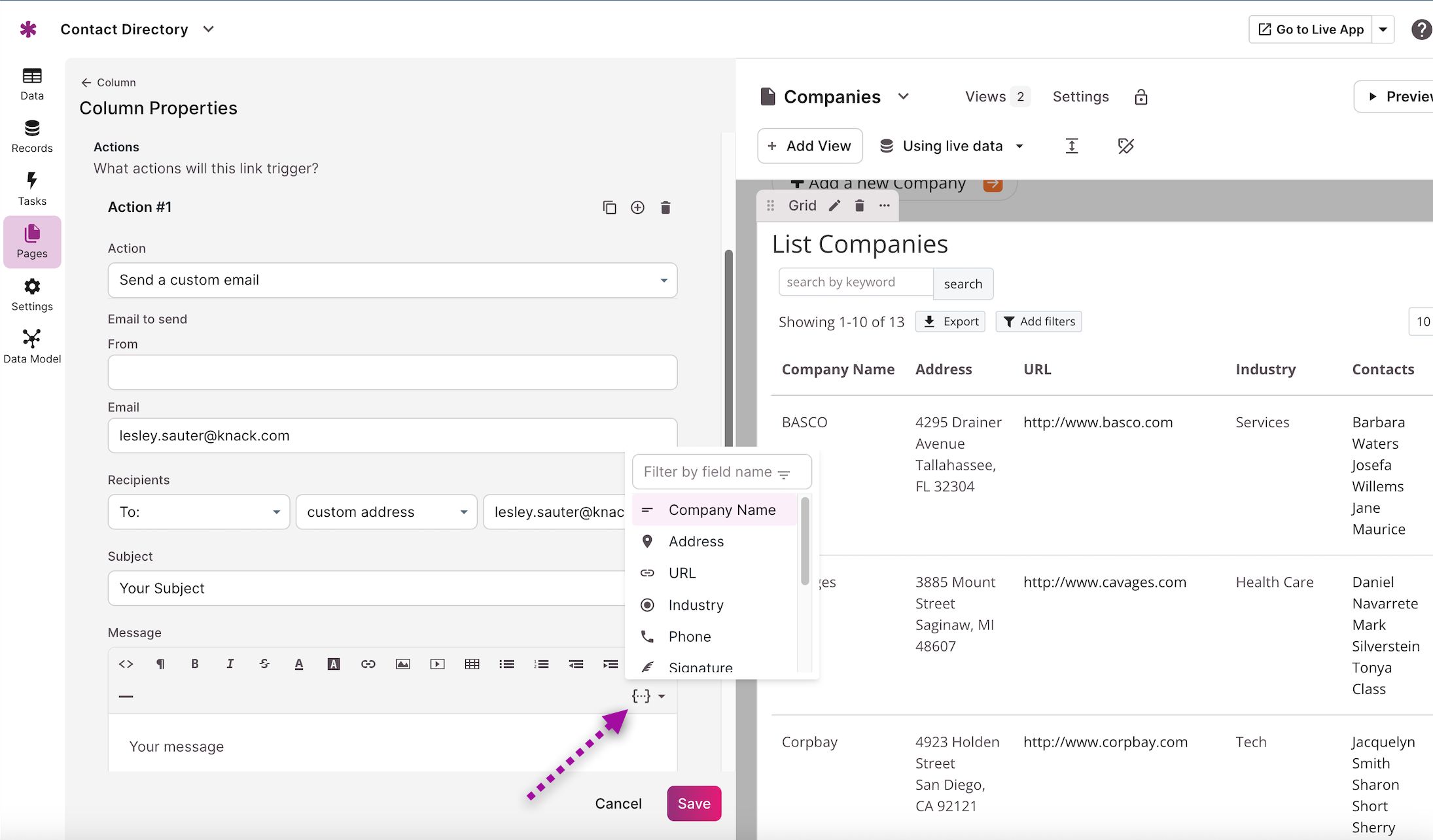Open the Tasks sidebar section
Screen dimensions: 1433x840
(x=31, y=189)
